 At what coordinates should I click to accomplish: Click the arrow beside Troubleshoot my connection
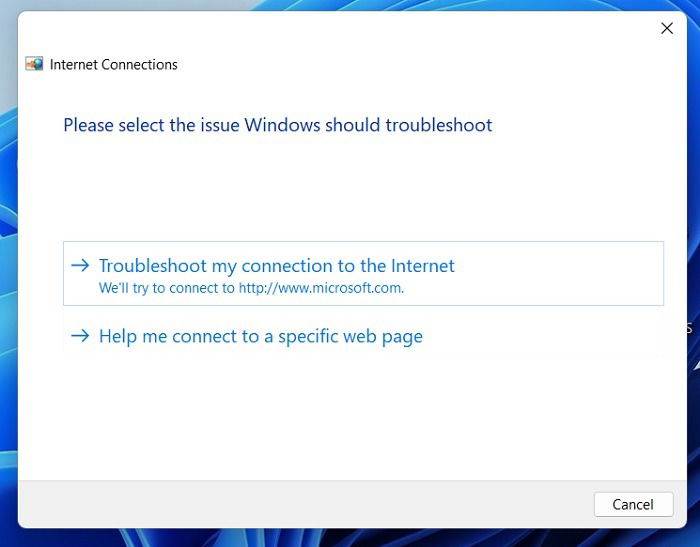coord(80,265)
